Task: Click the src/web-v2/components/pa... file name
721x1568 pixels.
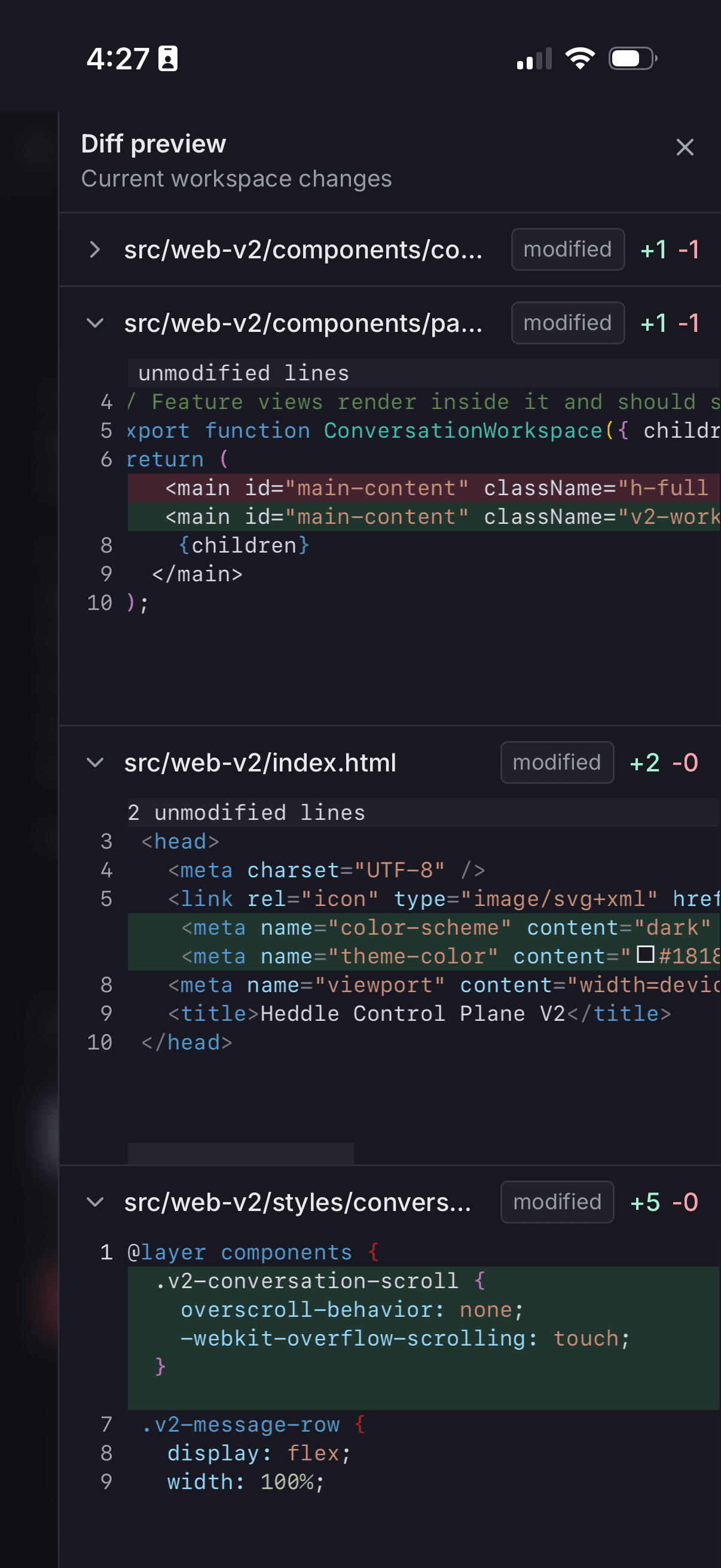Action: coord(303,323)
